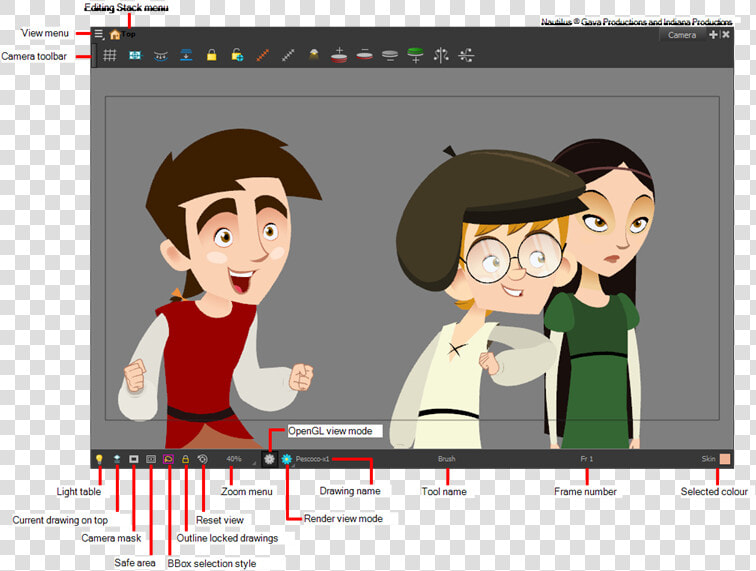Switch to the Camera tab
This screenshot has height=571, width=756.
pyautogui.click(x=682, y=35)
